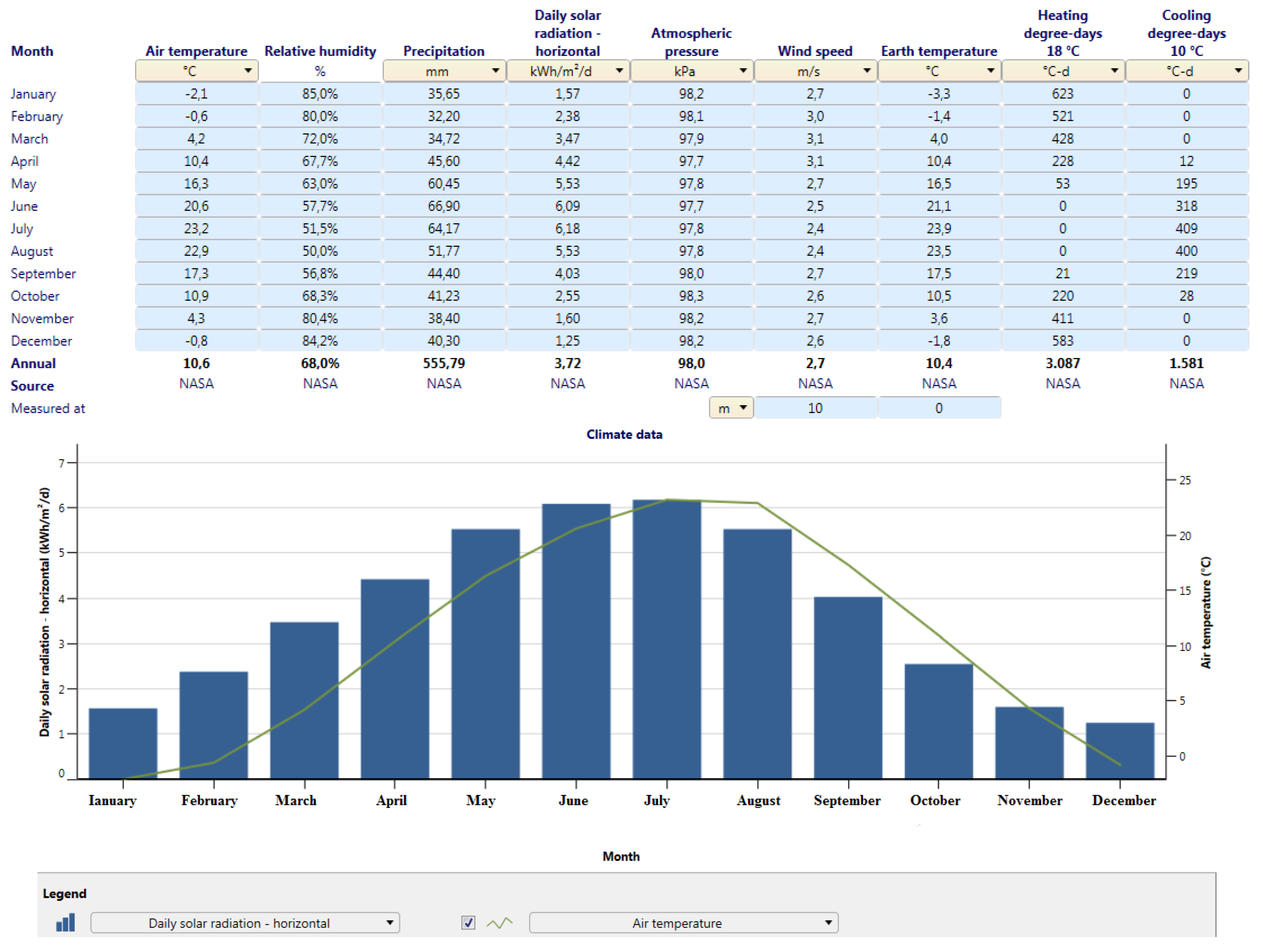Toggle the Air temperature line checkbox
The height and width of the screenshot is (952, 1263).
pyautogui.click(x=468, y=922)
